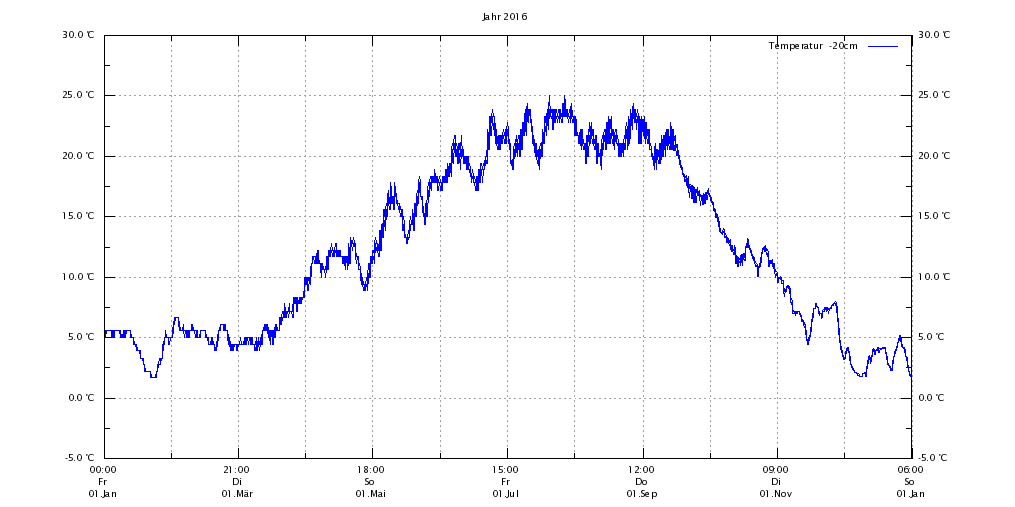Click the 20.0 °C label on left axis
The height and width of the screenshot is (507, 1015).
click(78, 156)
